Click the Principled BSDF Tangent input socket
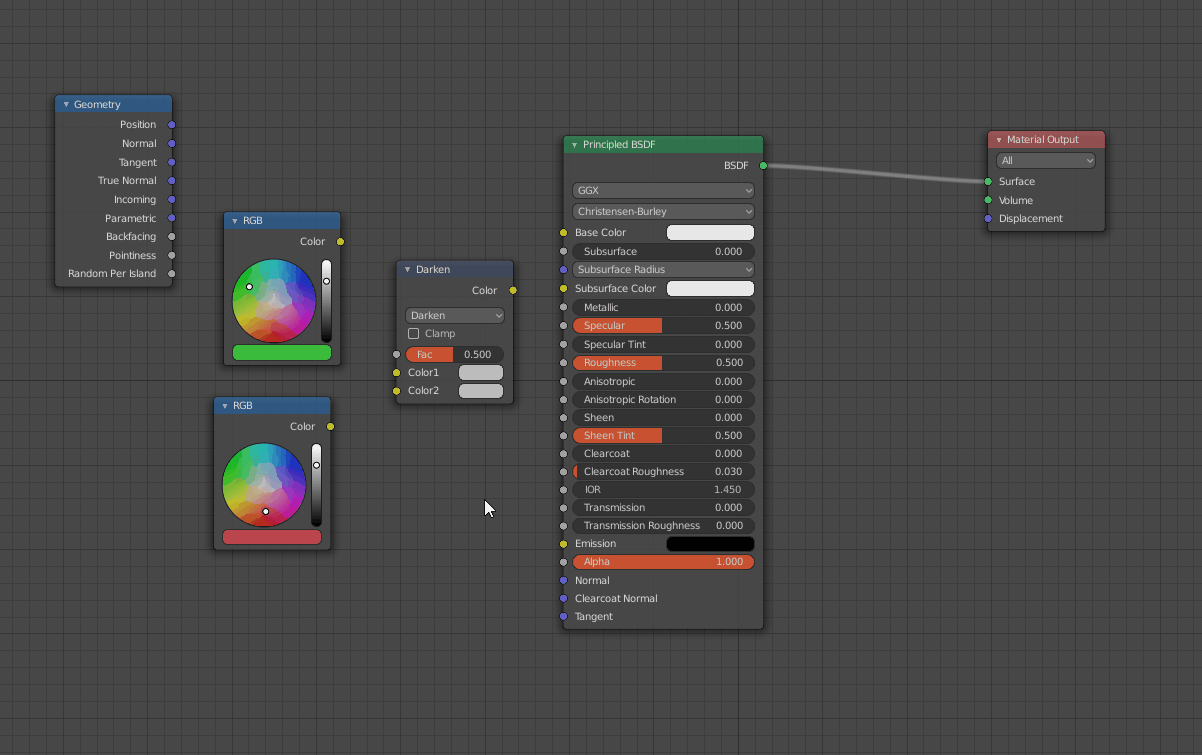The image size is (1202, 755). [563, 616]
